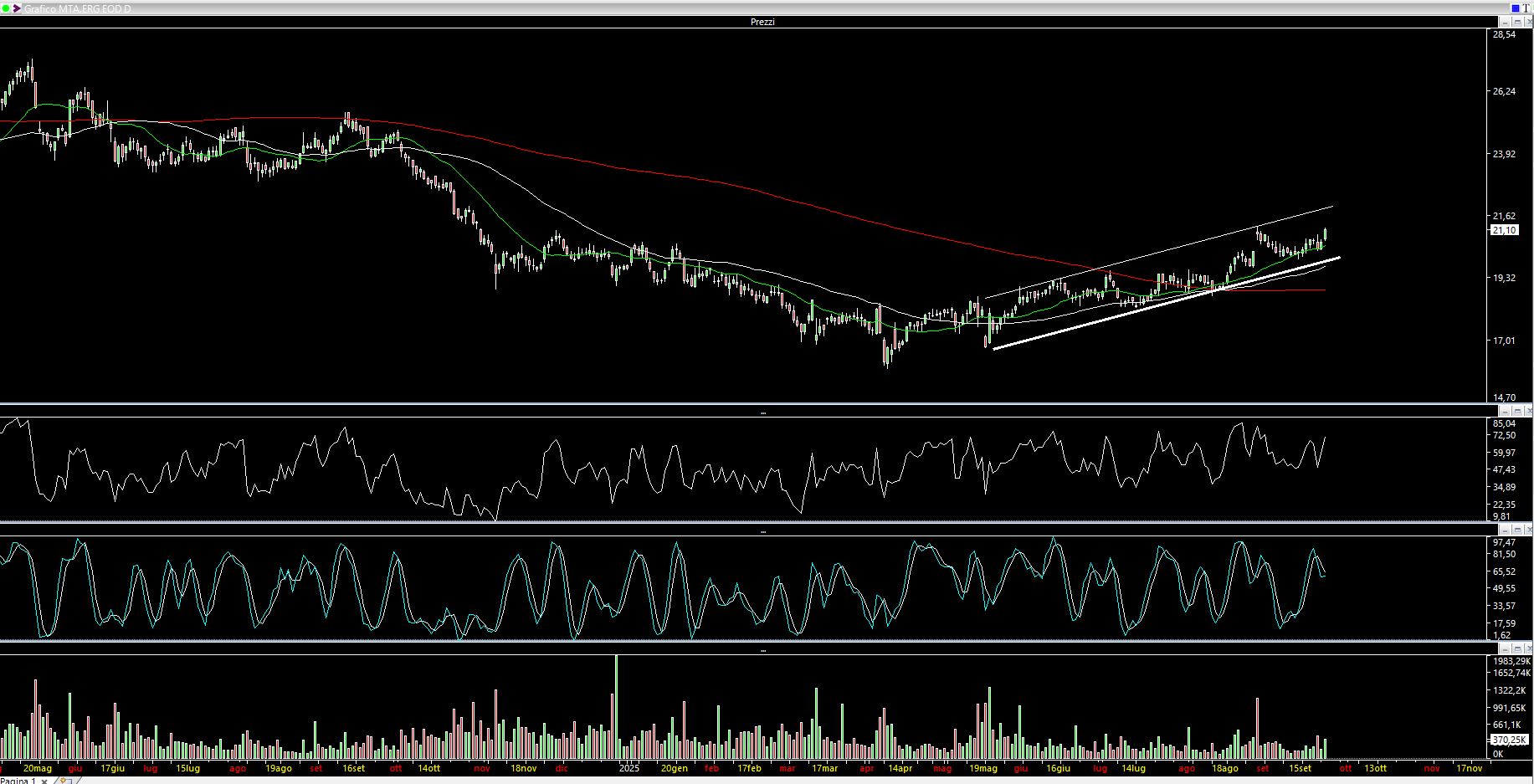
Task: Click the divider handle below the price panel
Action: [x=762, y=412]
